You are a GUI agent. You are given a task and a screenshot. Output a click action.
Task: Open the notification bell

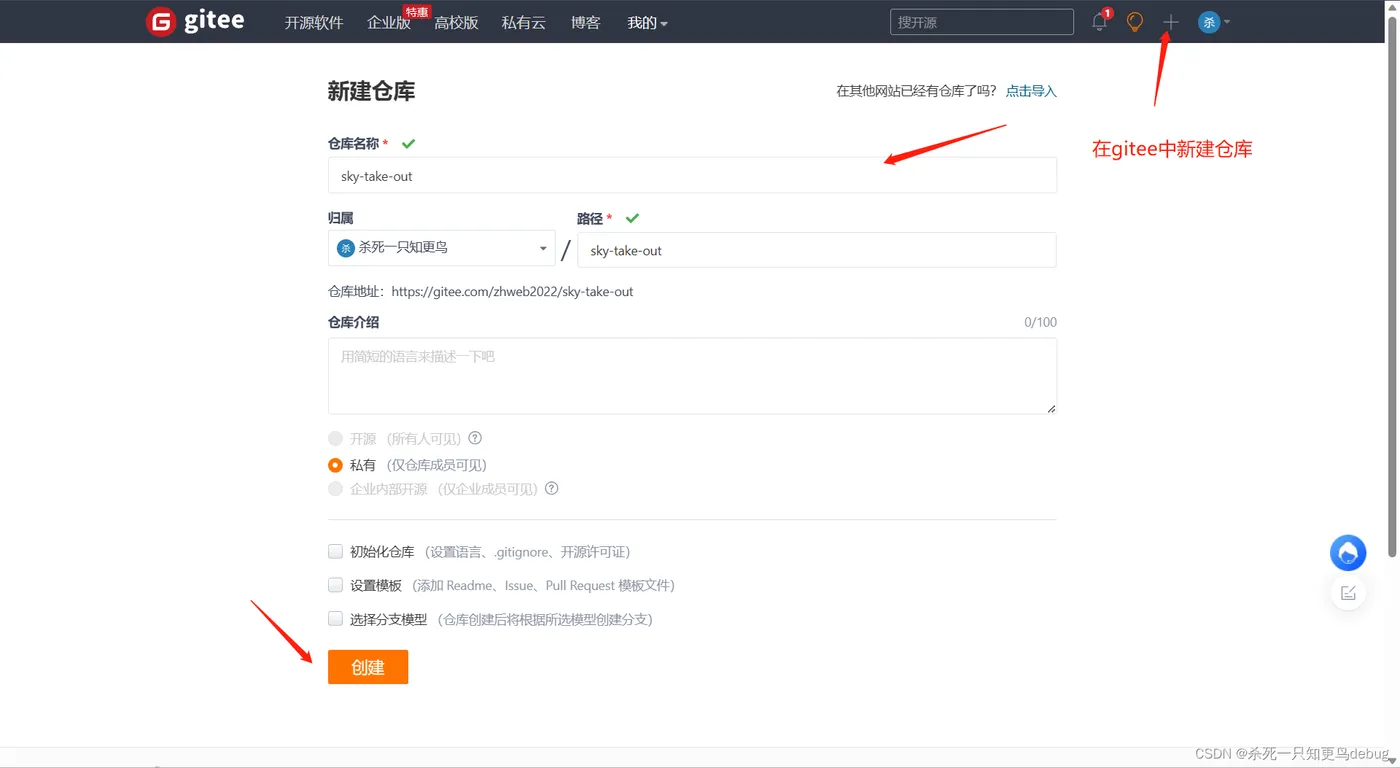click(1100, 21)
